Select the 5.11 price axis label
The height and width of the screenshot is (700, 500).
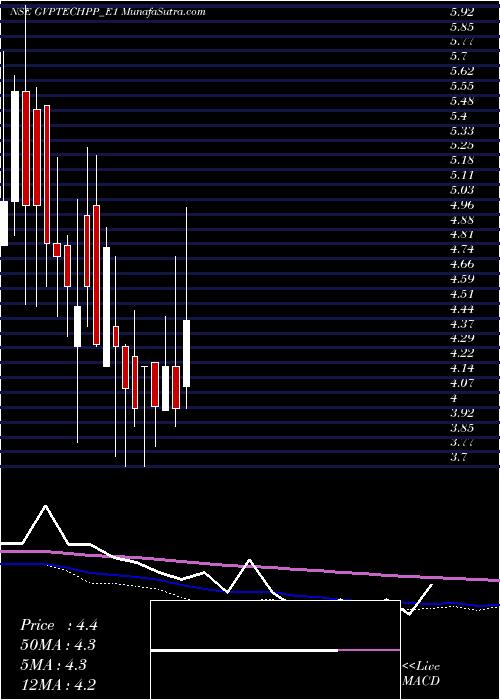462,175
